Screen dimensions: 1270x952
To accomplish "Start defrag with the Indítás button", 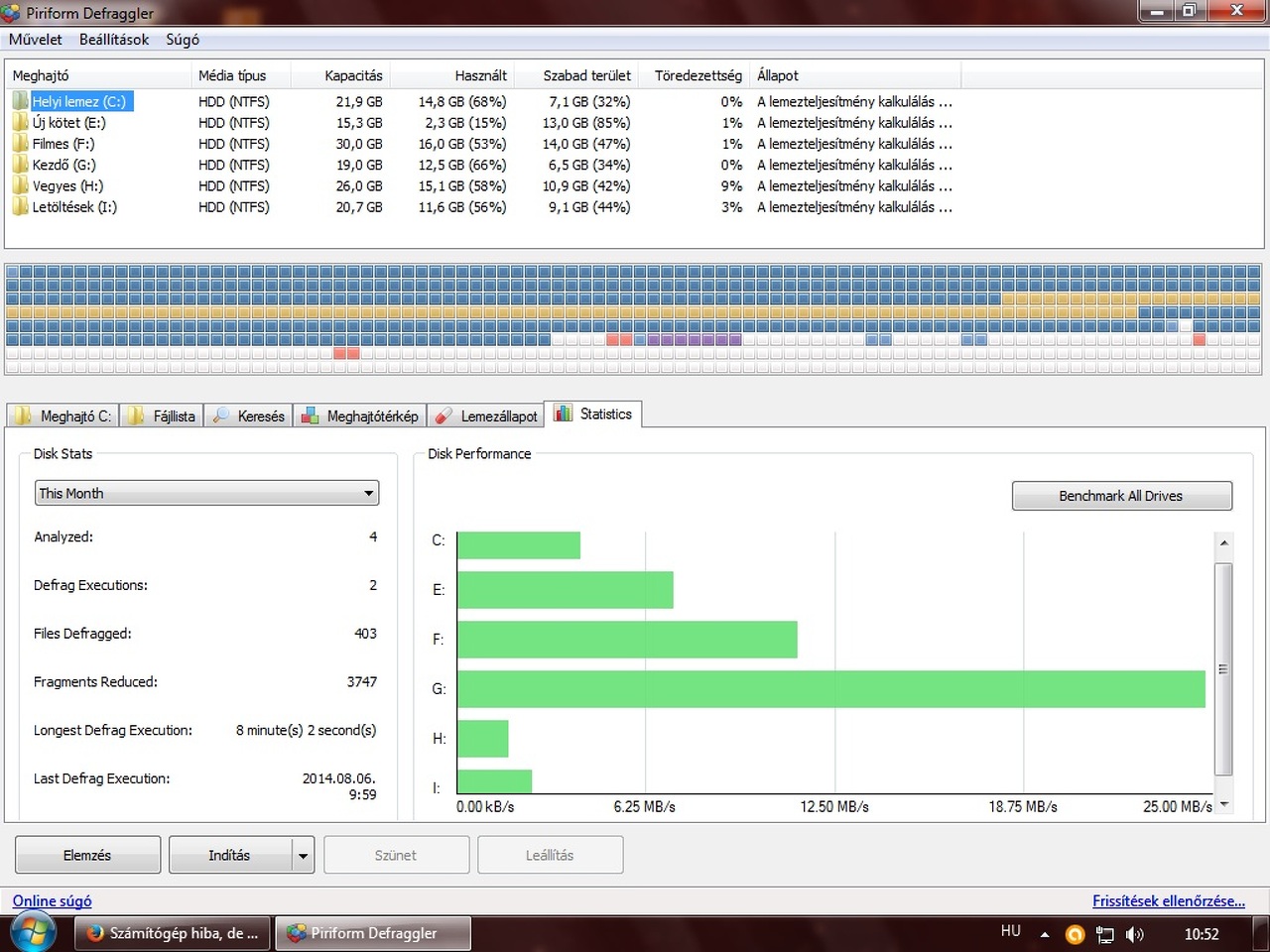I will 230,855.
